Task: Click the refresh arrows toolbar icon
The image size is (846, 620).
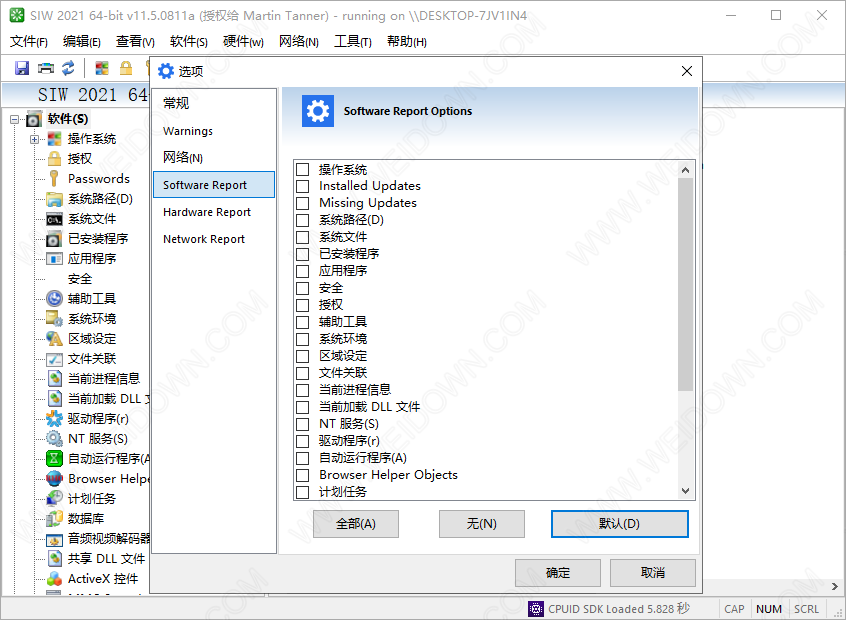Action: click(69, 68)
